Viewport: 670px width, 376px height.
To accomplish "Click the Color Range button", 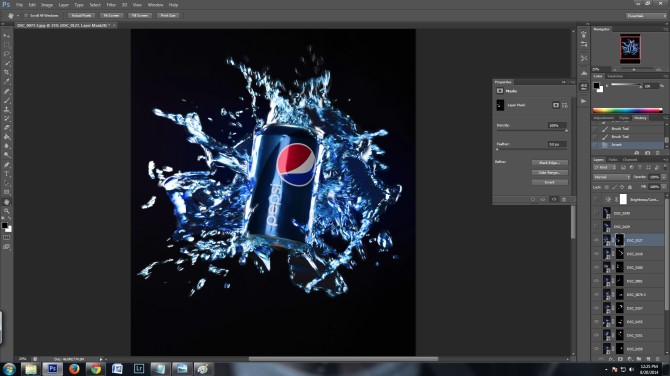I will coord(550,172).
